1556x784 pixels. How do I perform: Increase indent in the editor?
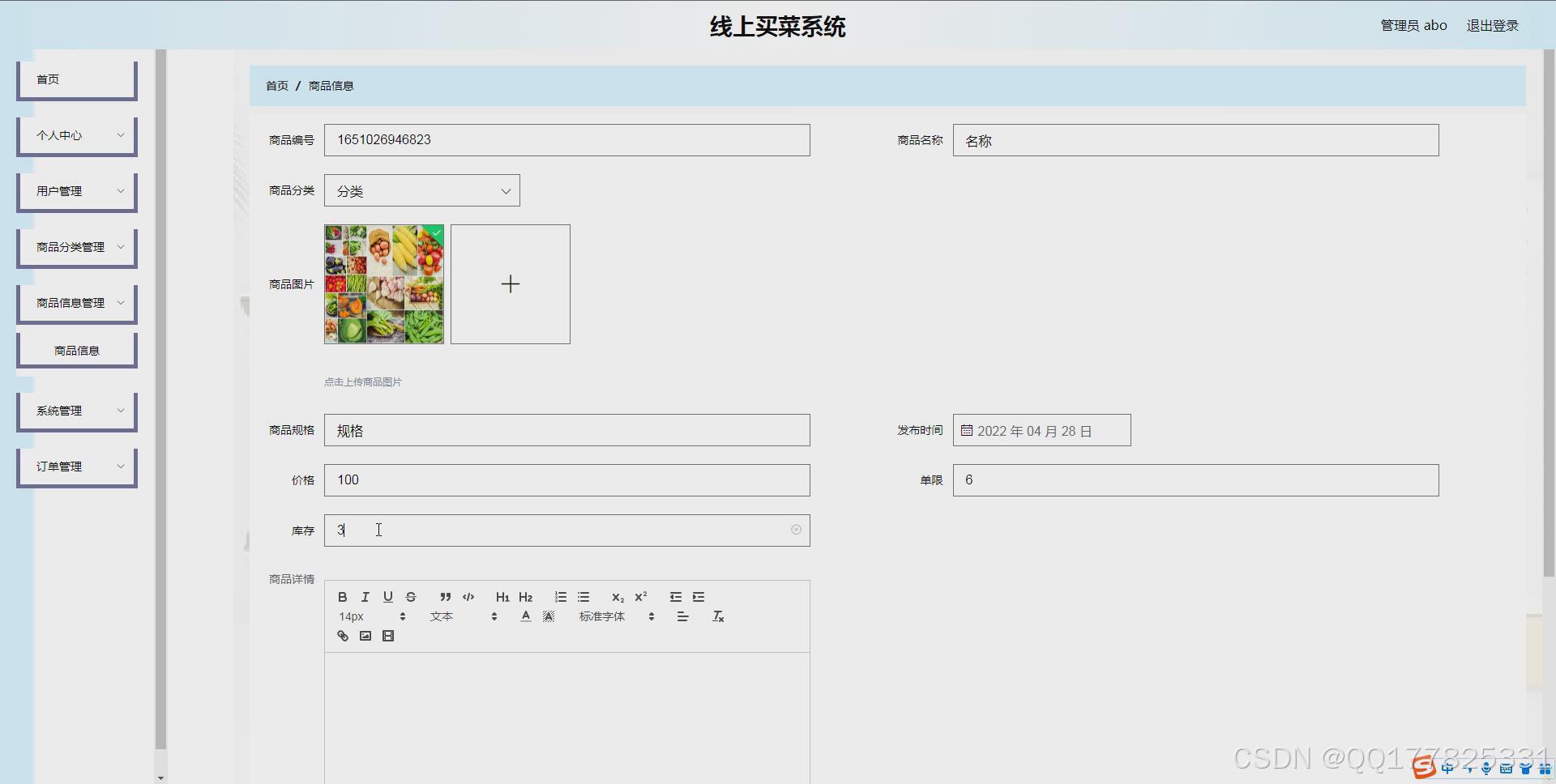pyautogui.click(x=699, y=597)
